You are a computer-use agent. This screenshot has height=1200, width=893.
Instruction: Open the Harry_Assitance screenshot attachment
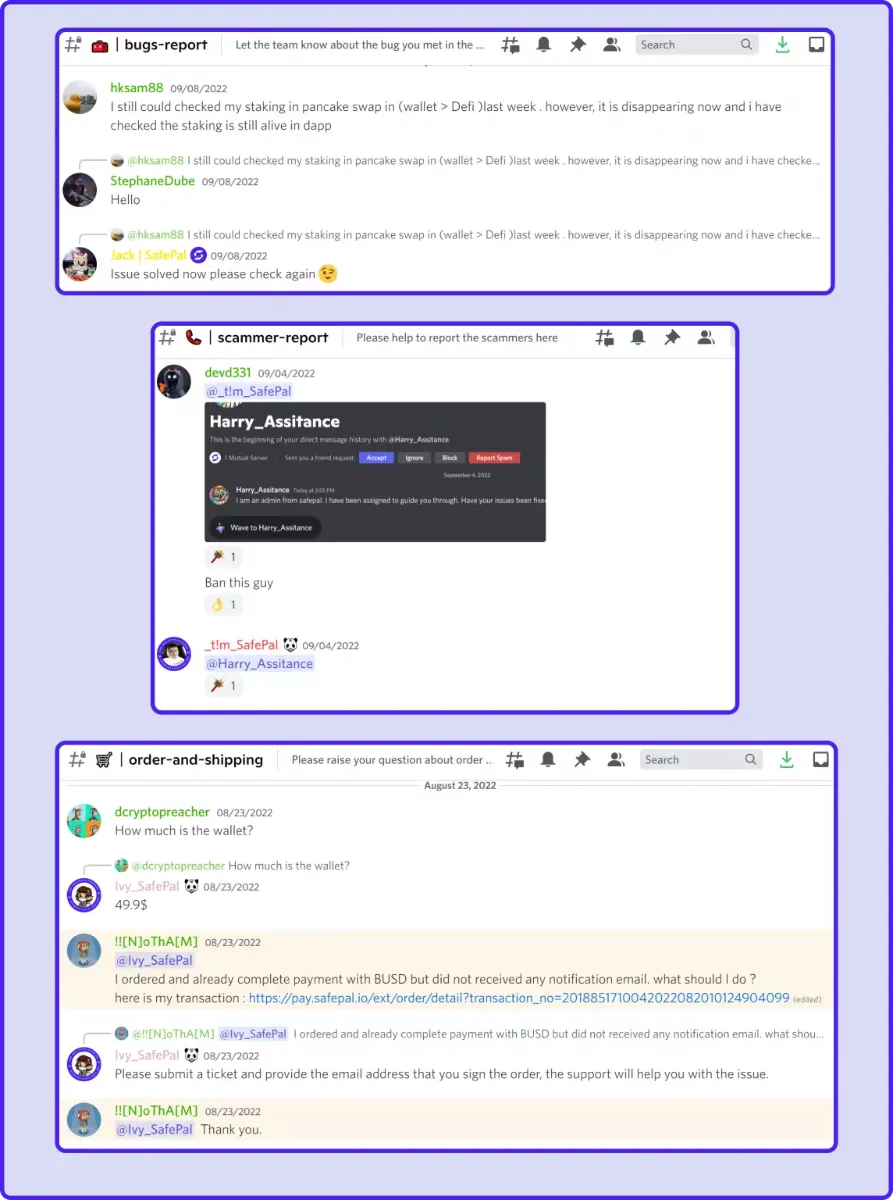375,472
